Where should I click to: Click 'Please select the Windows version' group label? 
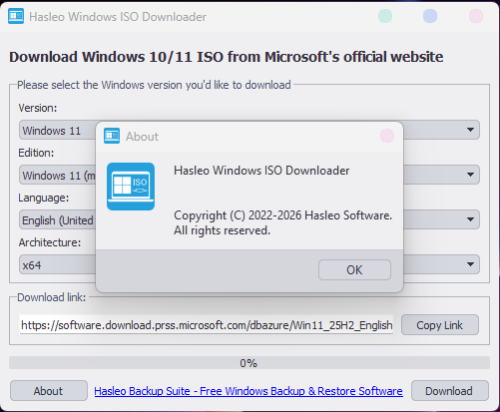click(x=154, y=85)
